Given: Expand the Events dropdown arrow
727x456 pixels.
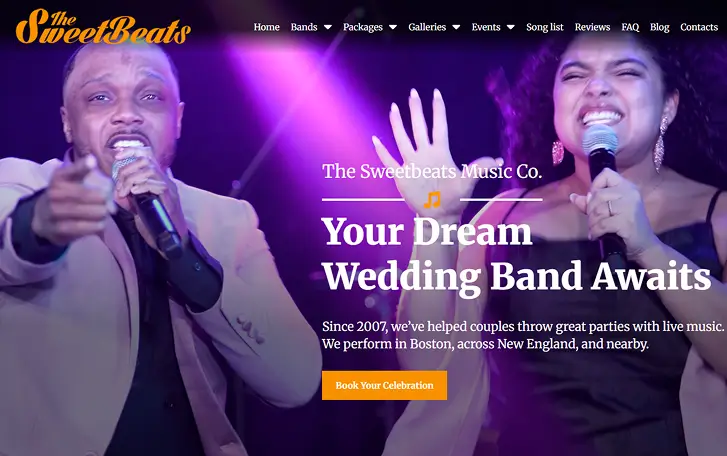Looking at the screenshot, I should (510, 27).
